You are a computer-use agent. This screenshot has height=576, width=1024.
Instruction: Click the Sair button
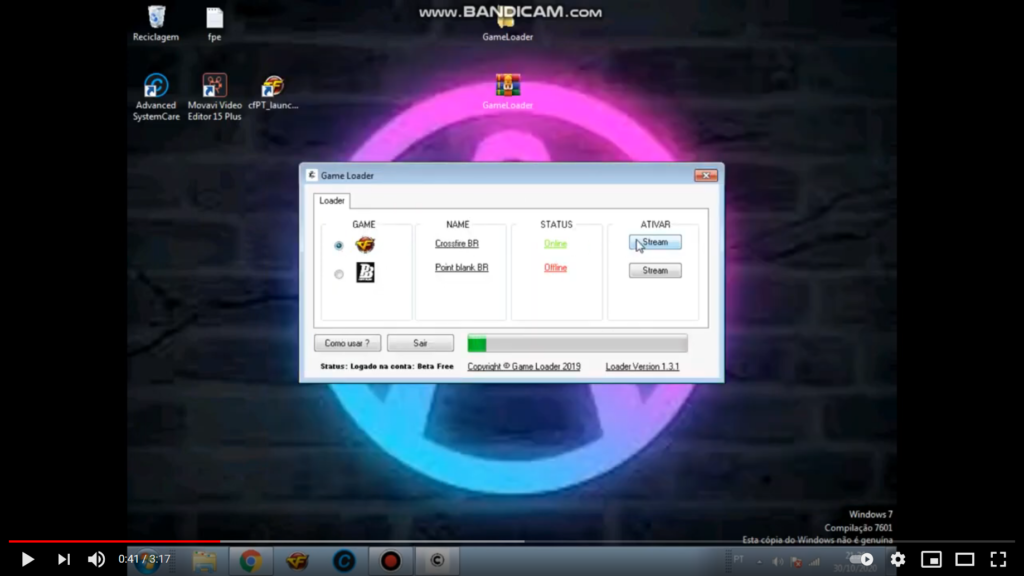point(420,343)
